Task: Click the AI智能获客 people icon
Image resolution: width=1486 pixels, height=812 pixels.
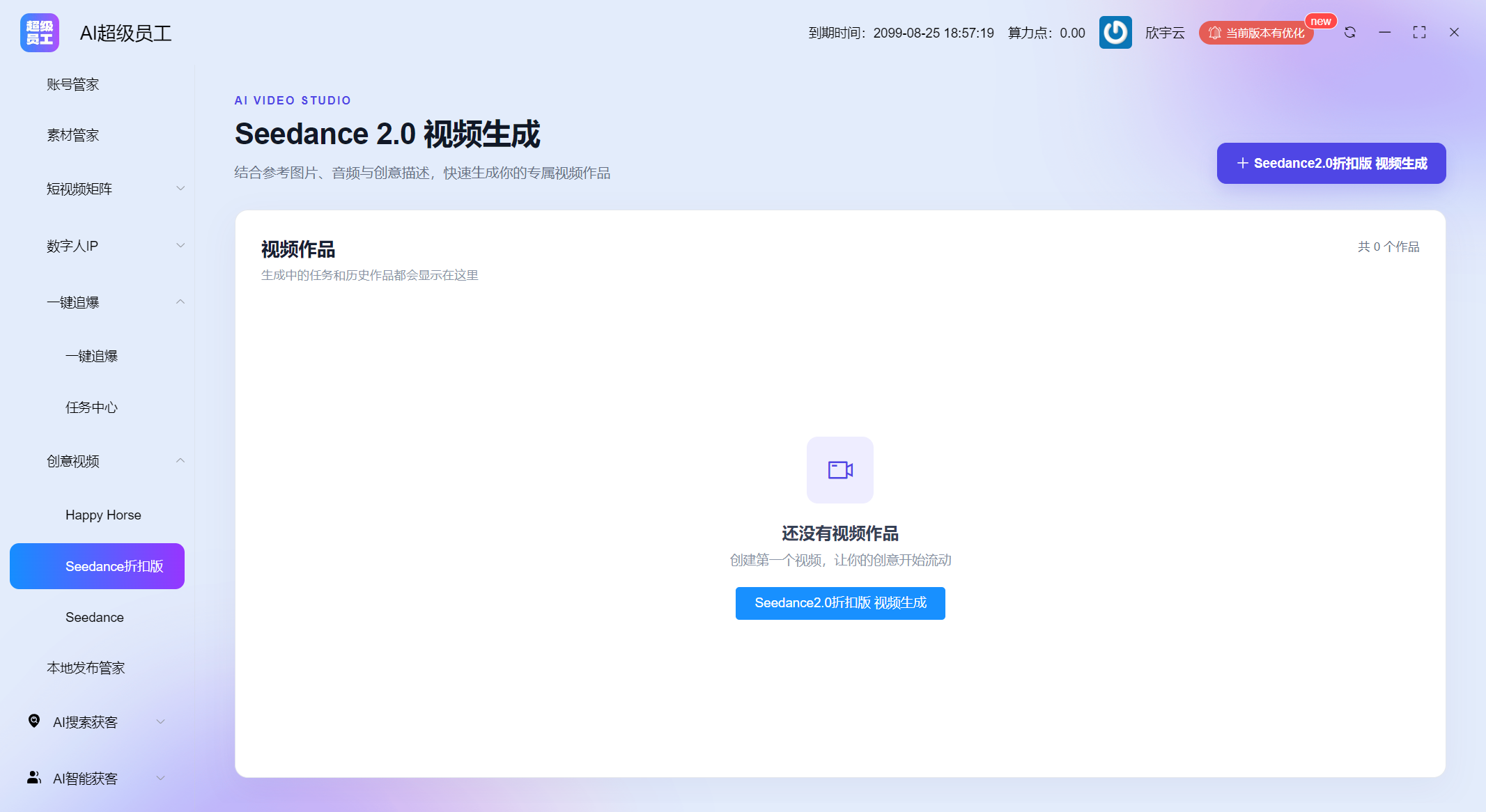Action: click(x=34, y=778)
